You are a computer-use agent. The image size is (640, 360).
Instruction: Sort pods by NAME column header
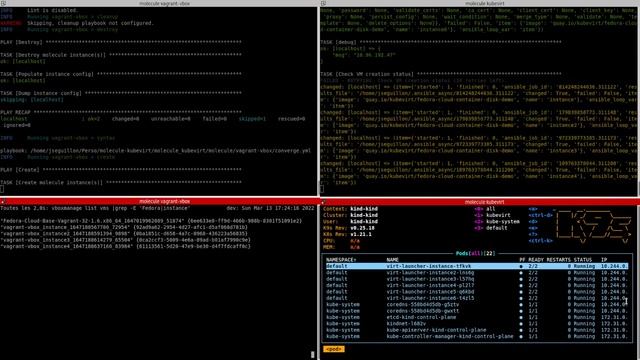coord(392,260)
